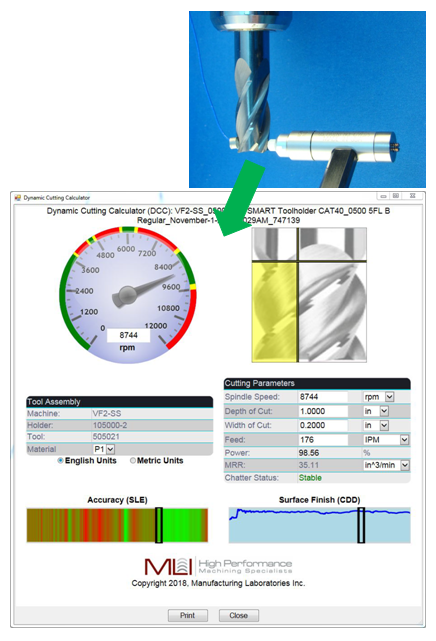Select the Metric Units radio button

click(133, 461)
